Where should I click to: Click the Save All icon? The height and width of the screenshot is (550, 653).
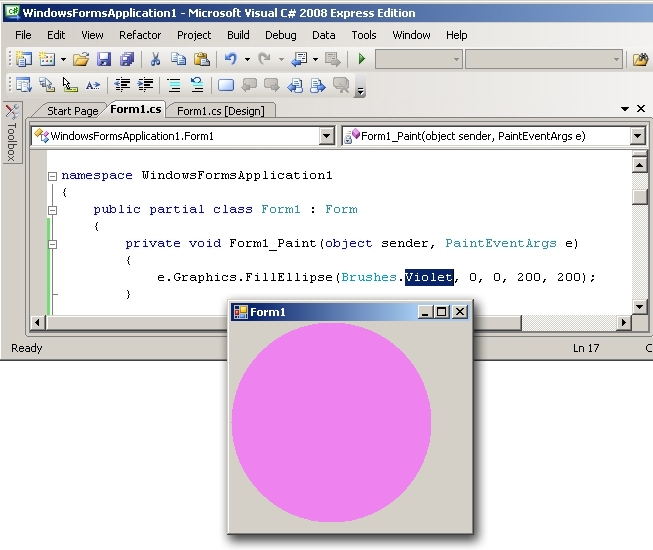pos(127,59)
